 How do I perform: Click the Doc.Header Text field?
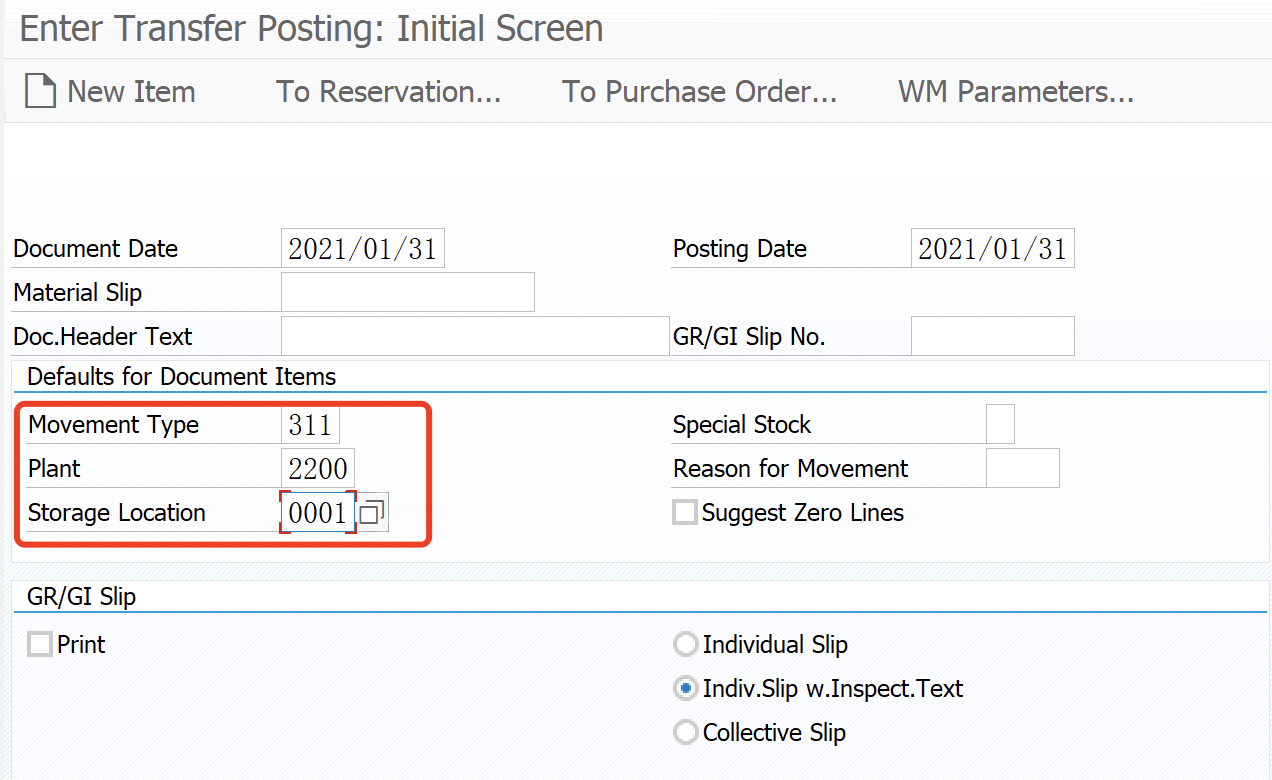(x=473, y=335)
